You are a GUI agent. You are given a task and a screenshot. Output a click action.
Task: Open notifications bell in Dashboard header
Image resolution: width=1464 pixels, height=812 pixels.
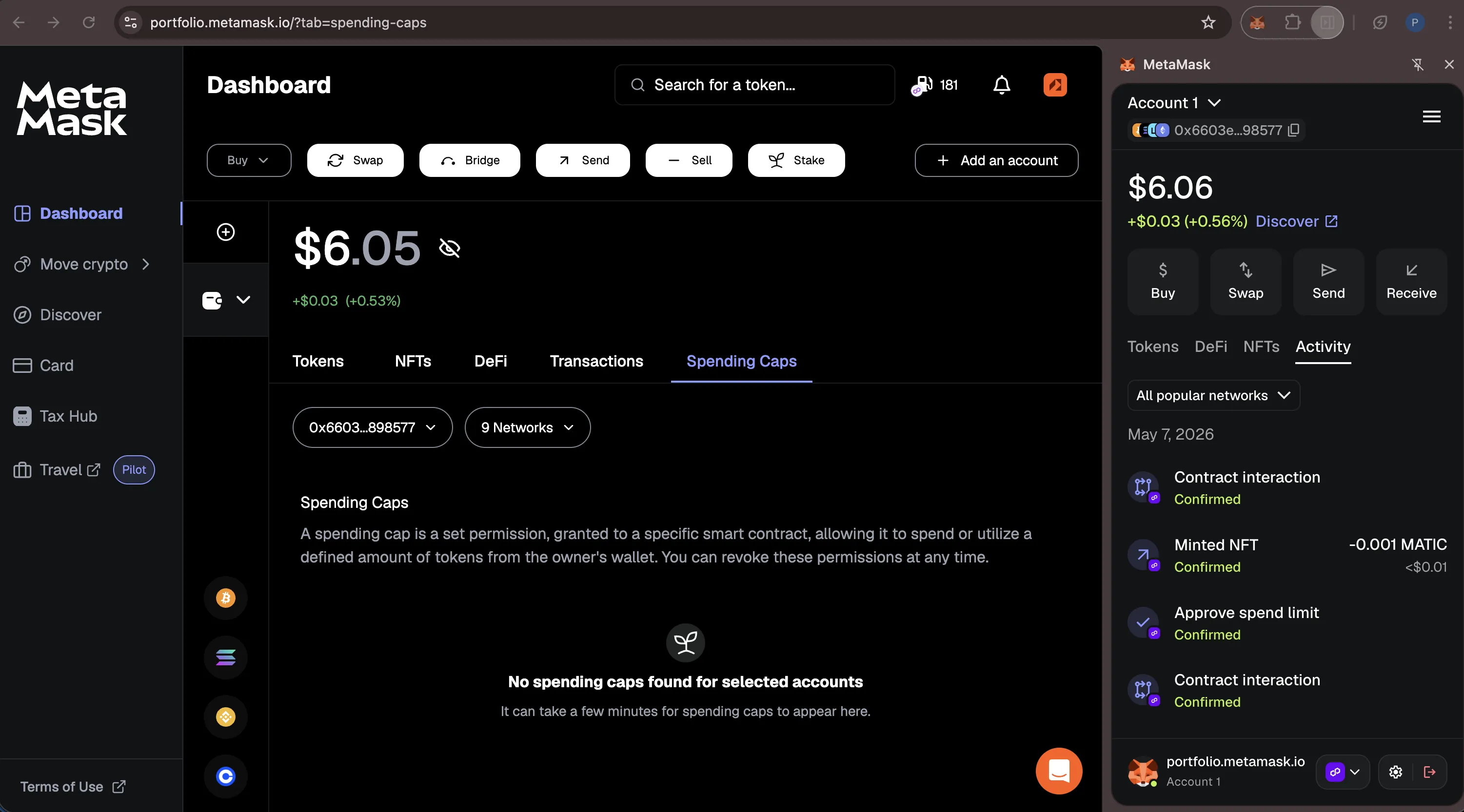[1001, 85]
